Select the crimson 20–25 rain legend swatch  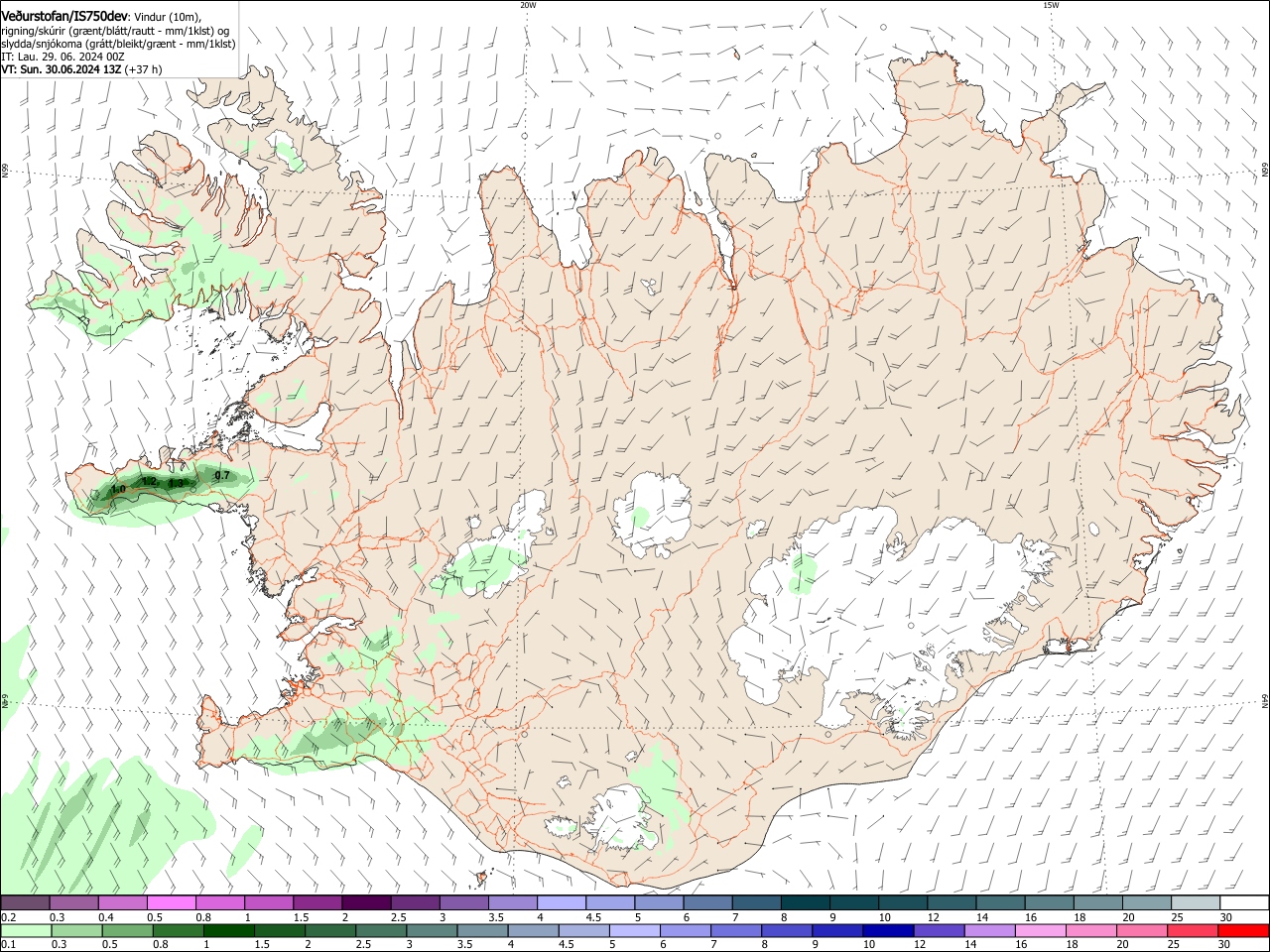(x=1193, y=930)
